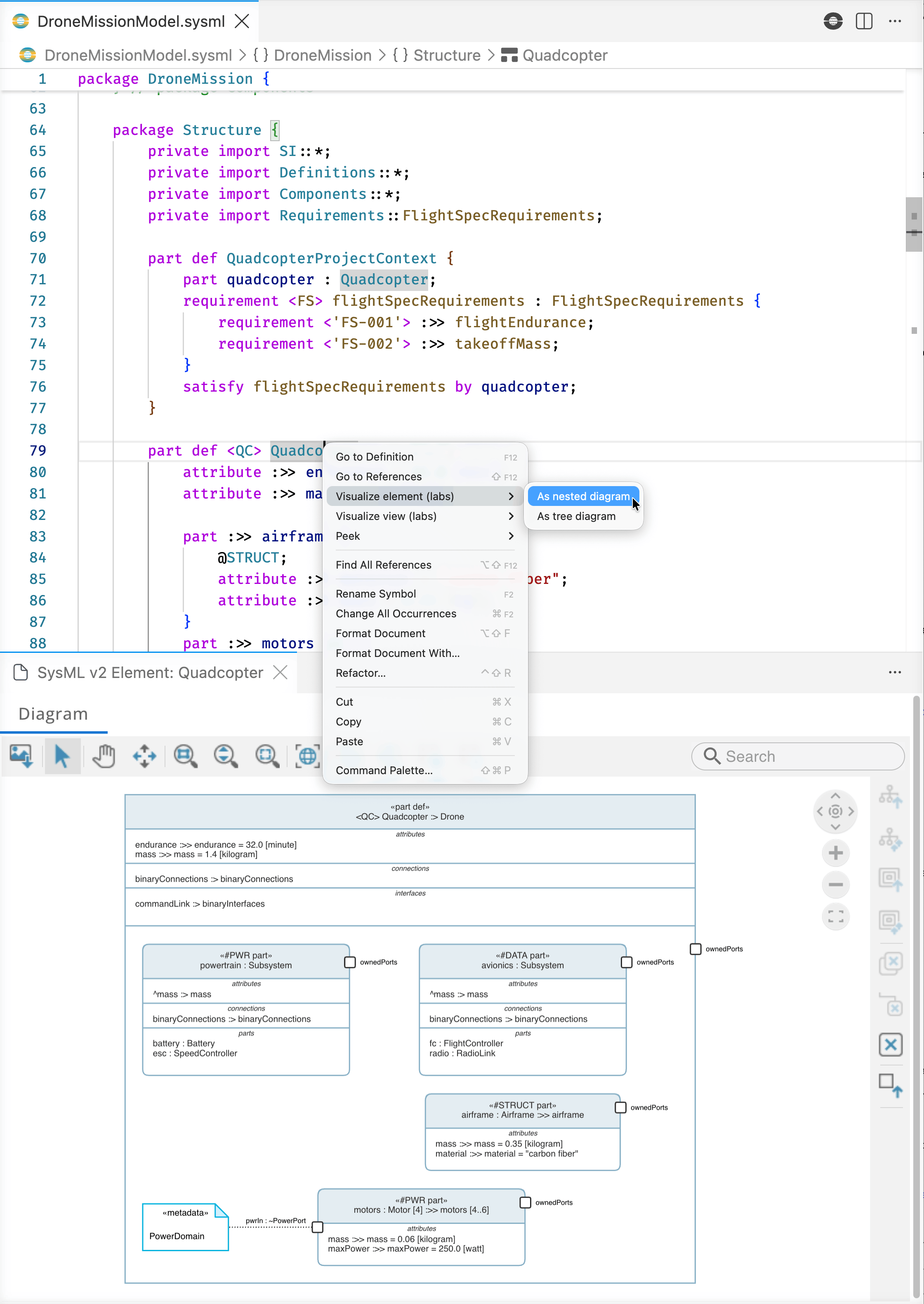The width and height of the screenshot is (924, 1304).
Task: Pan diagram right with navigation pad arrow
Action: (x=851, y=812)
